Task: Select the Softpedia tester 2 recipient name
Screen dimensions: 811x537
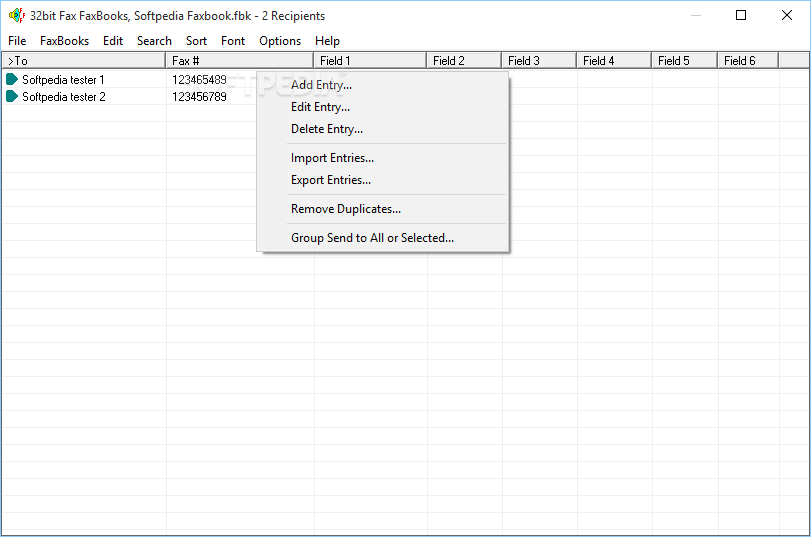Action: [64, 97]
